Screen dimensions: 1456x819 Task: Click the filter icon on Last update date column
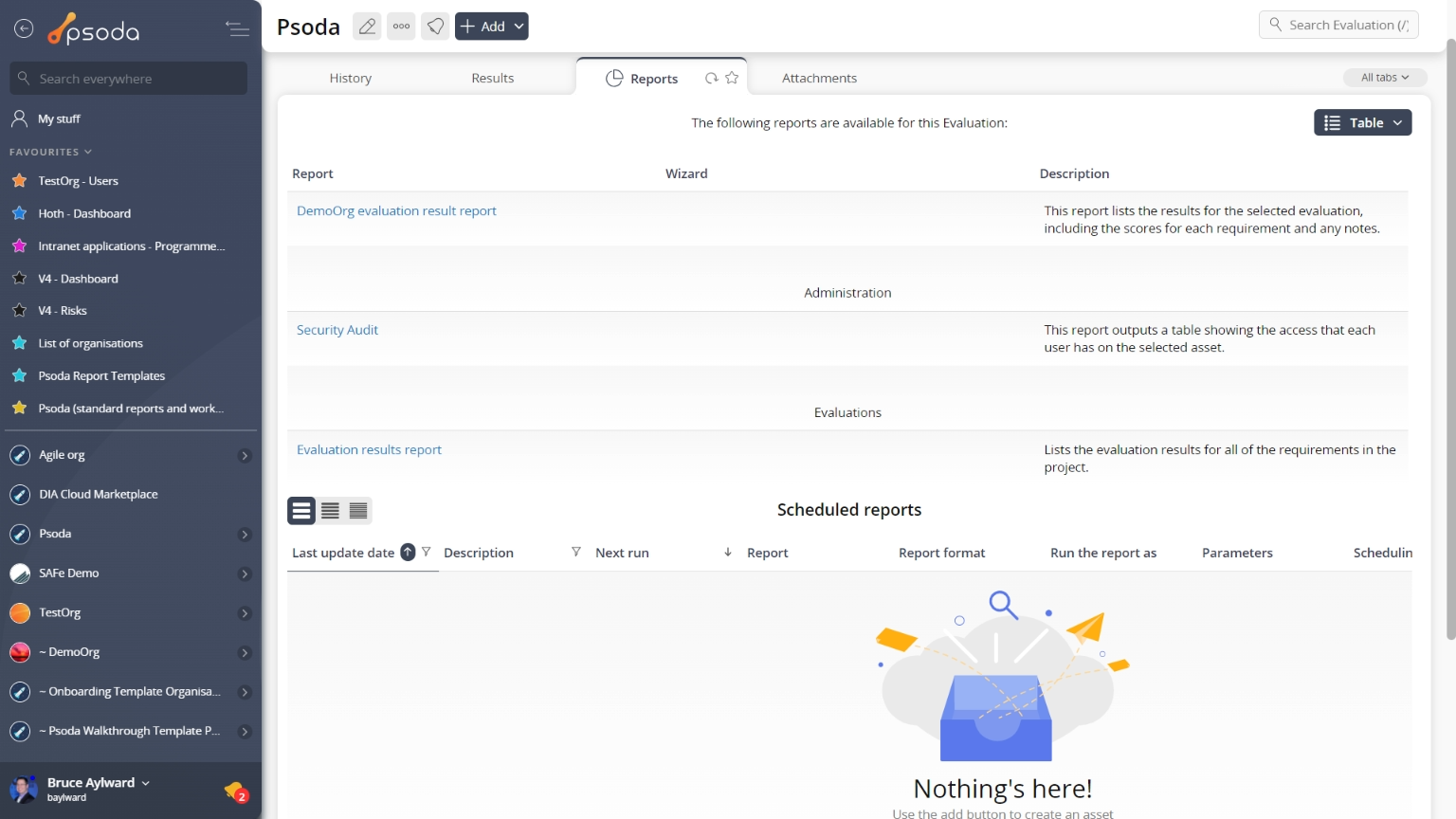pyautogui.click(x=427, y=552)
